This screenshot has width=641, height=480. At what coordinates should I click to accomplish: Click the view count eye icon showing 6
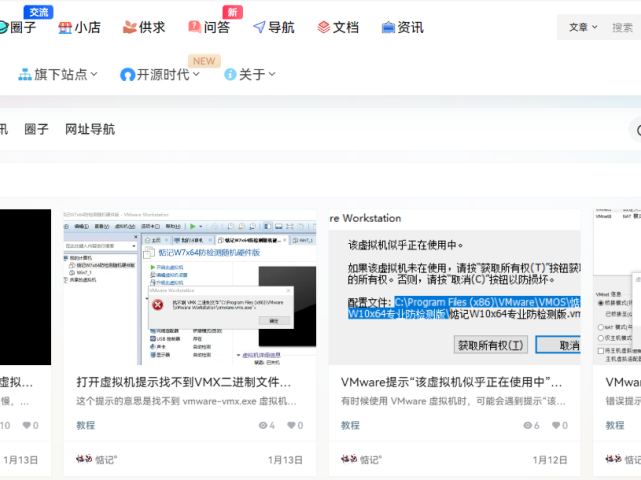click(x=527, y=426)
